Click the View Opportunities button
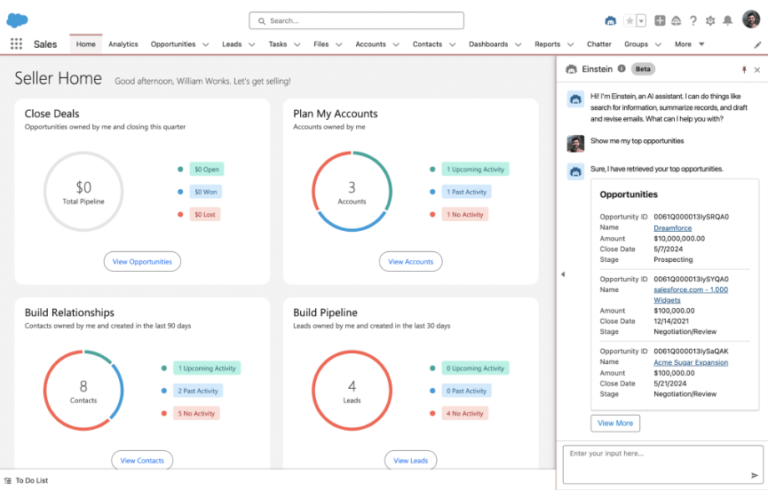 click(x=142, y=261)
